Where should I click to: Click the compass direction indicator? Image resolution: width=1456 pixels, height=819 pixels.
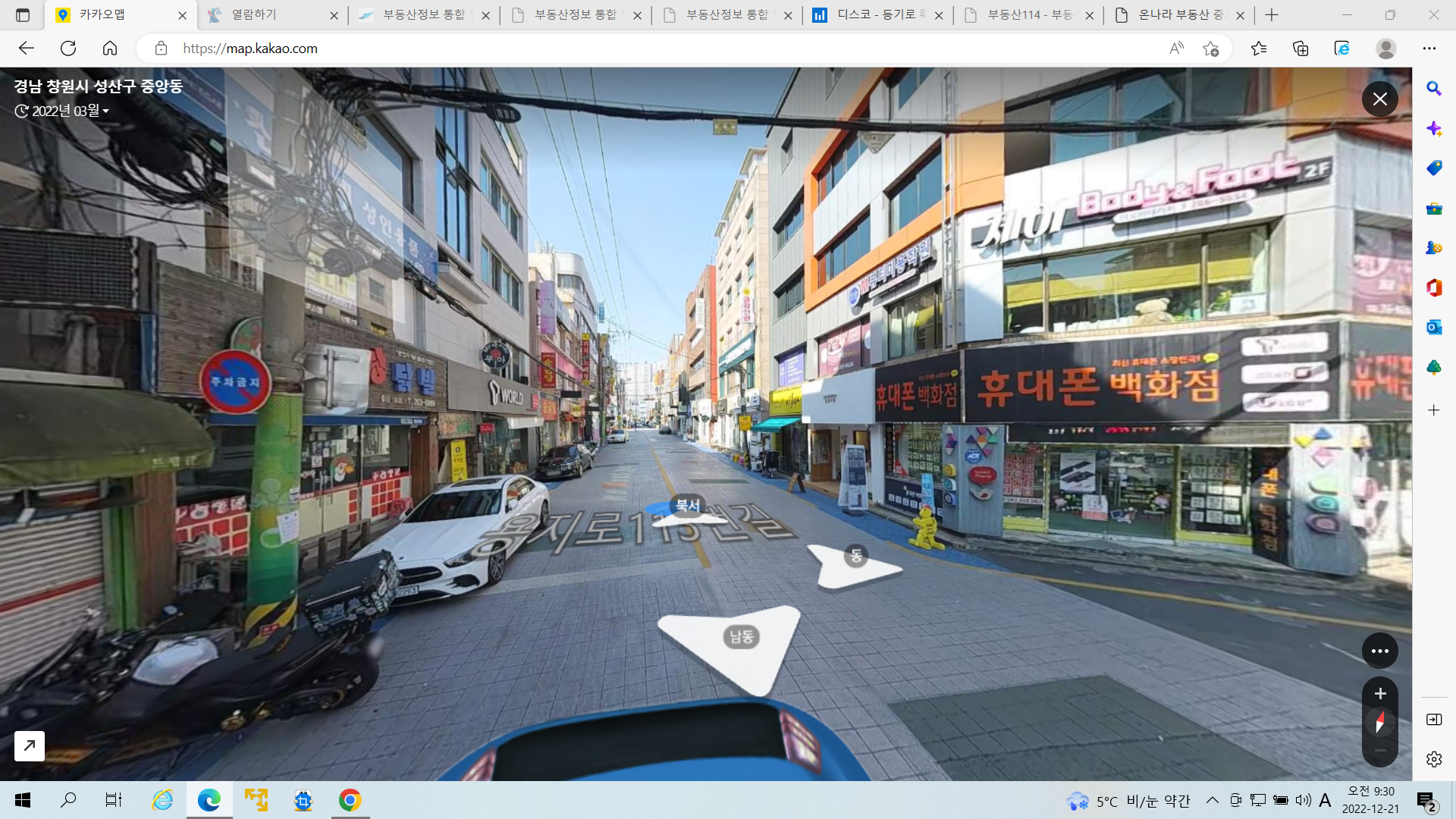[x=1380, y=722]
